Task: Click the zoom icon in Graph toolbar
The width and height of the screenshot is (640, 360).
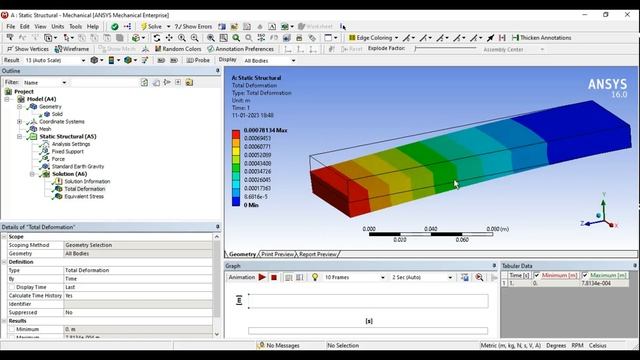Action: pos(479,278)
